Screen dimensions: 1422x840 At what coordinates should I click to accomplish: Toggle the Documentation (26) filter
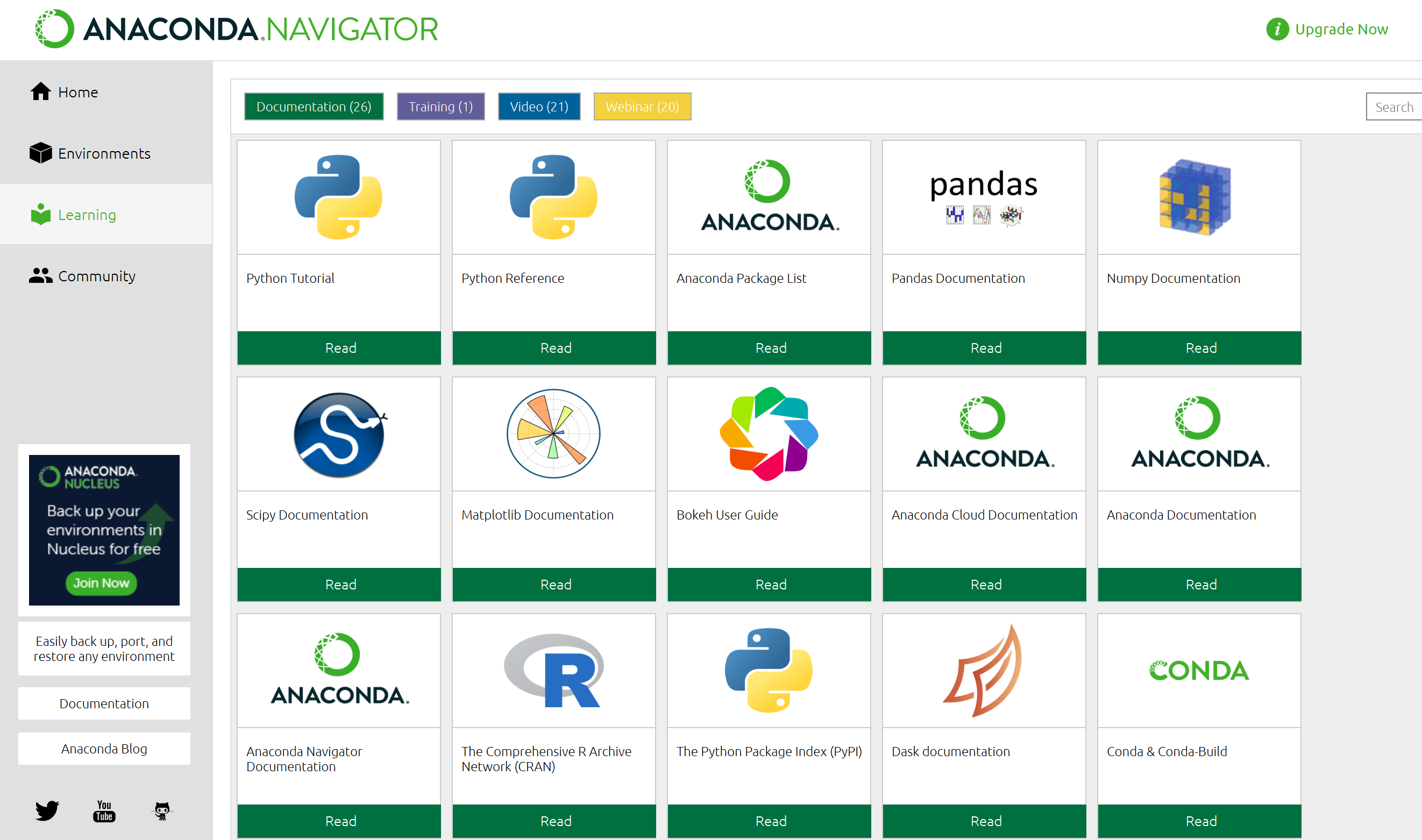tap(314, 106)
